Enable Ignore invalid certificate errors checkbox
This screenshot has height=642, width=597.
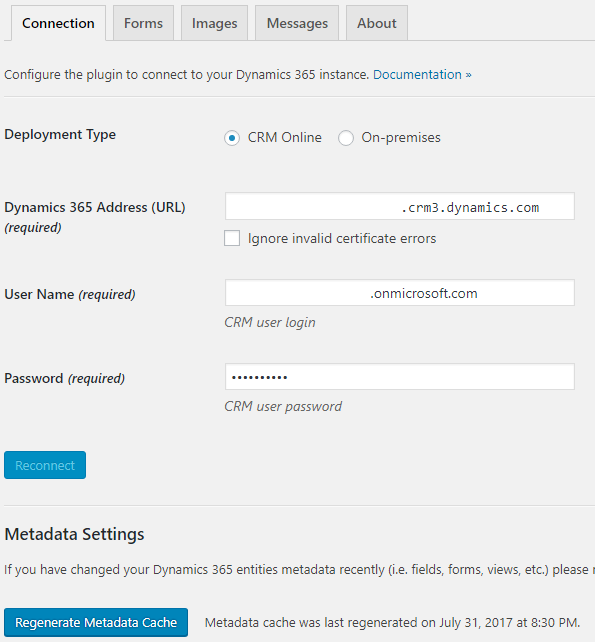(x=232, y=238)
